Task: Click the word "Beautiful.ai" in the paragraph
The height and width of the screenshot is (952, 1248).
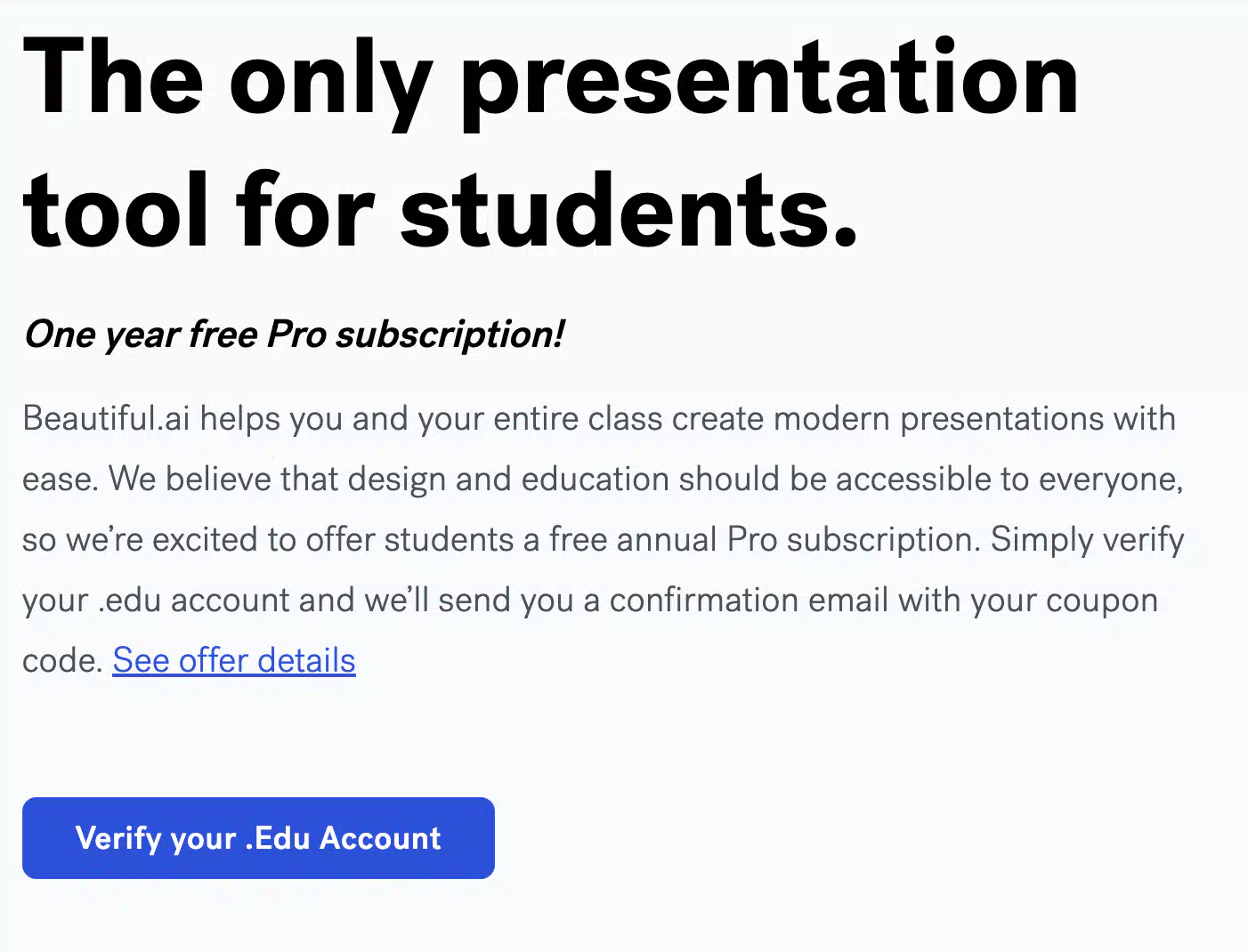Action: pos(107,418)
